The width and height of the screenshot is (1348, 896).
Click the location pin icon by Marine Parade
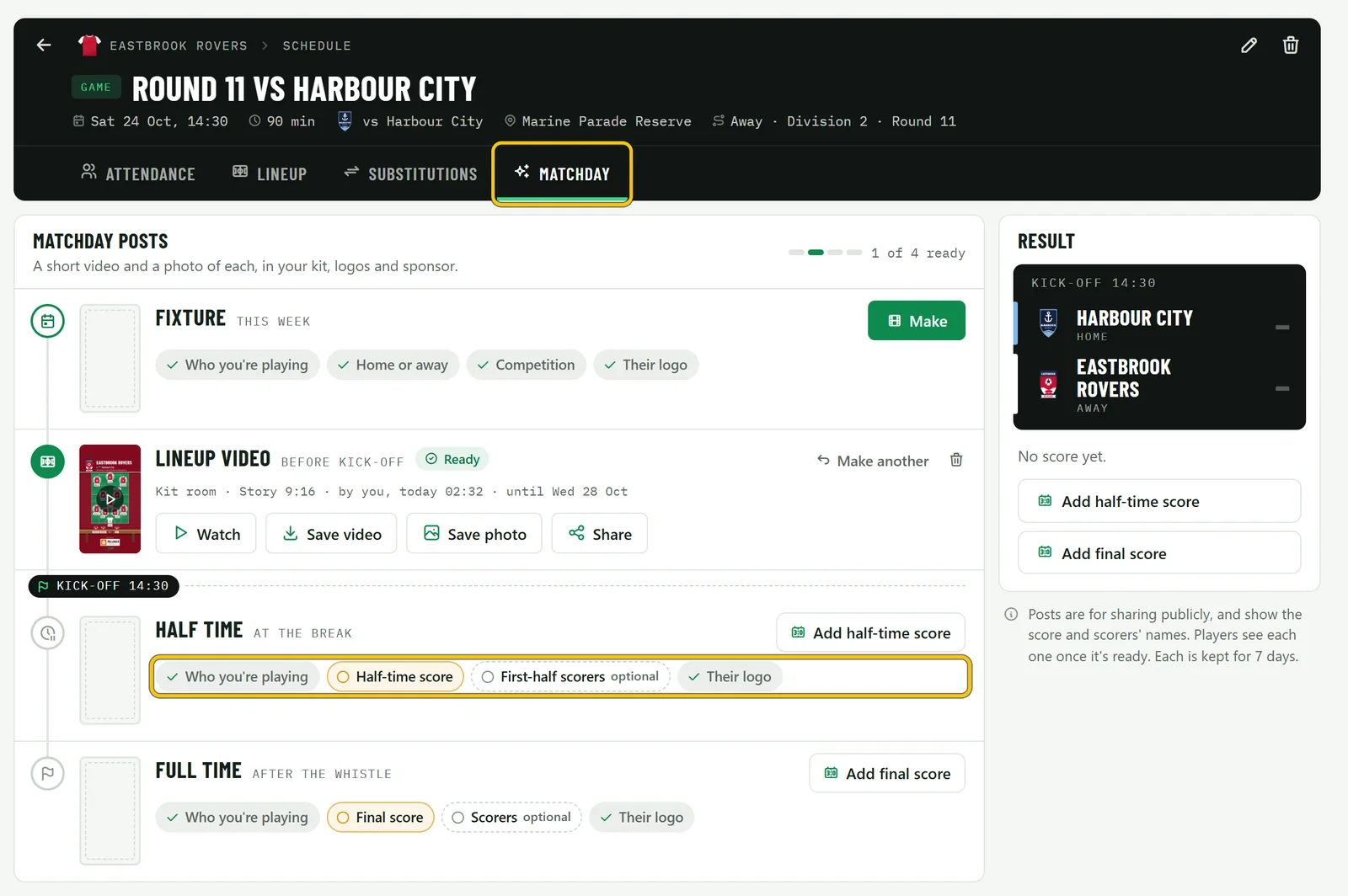tap(510, 121)
